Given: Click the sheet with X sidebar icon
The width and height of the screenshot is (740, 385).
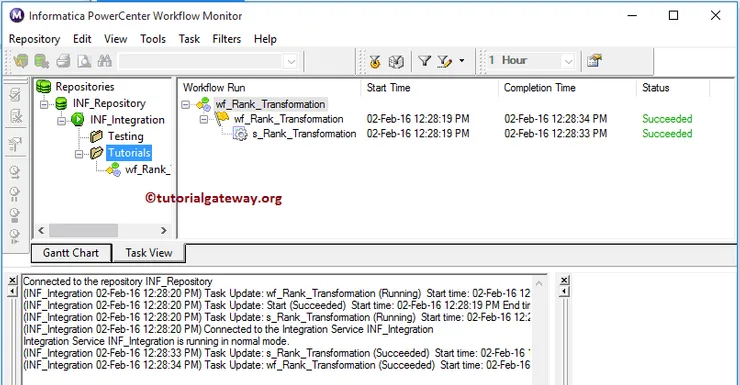Looking at the screenshot, I should point(16,116).
